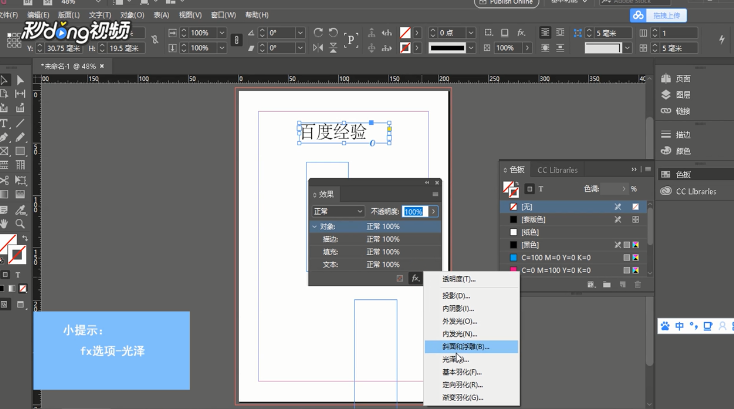Image resolution: width=734 pixels, height=409 pixels.
Task: Expand fill color arrow in control bar
Action: 417,33
